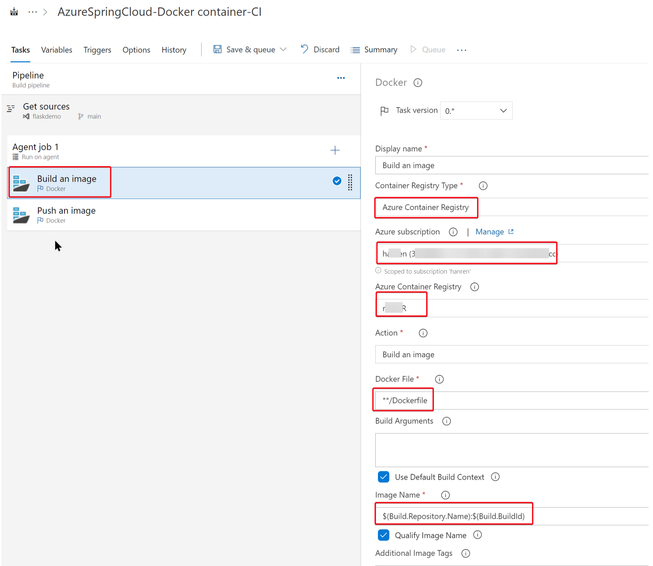Select the Push an image task

click(x=184, y=214)
